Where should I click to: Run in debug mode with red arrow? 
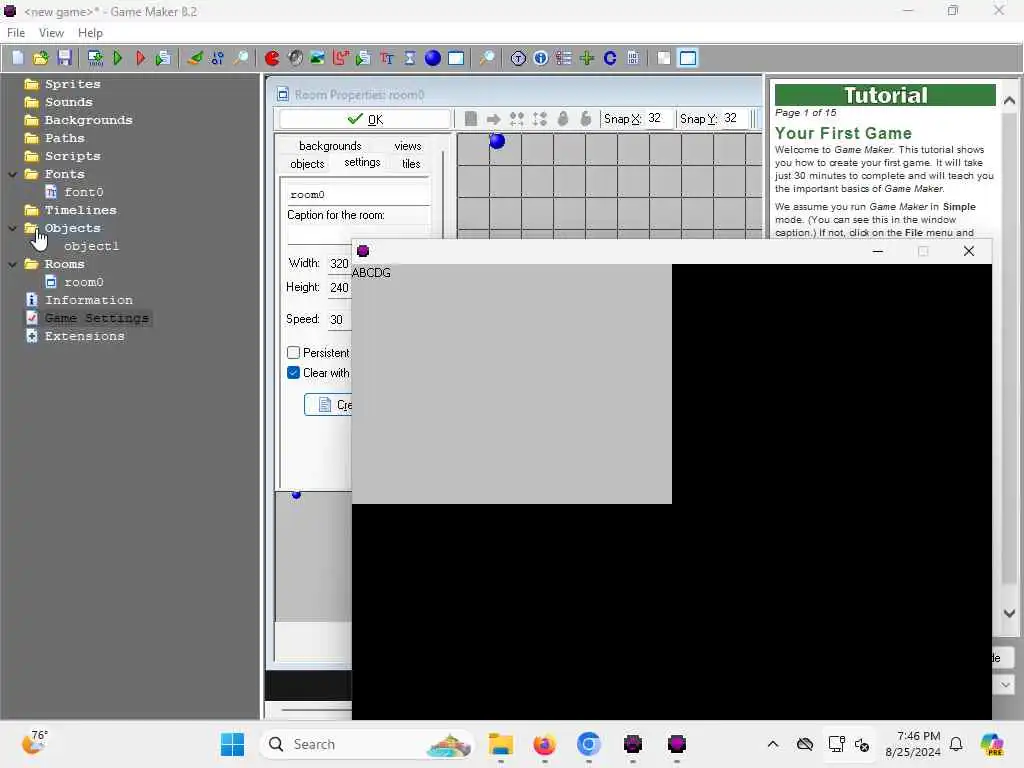140,58
